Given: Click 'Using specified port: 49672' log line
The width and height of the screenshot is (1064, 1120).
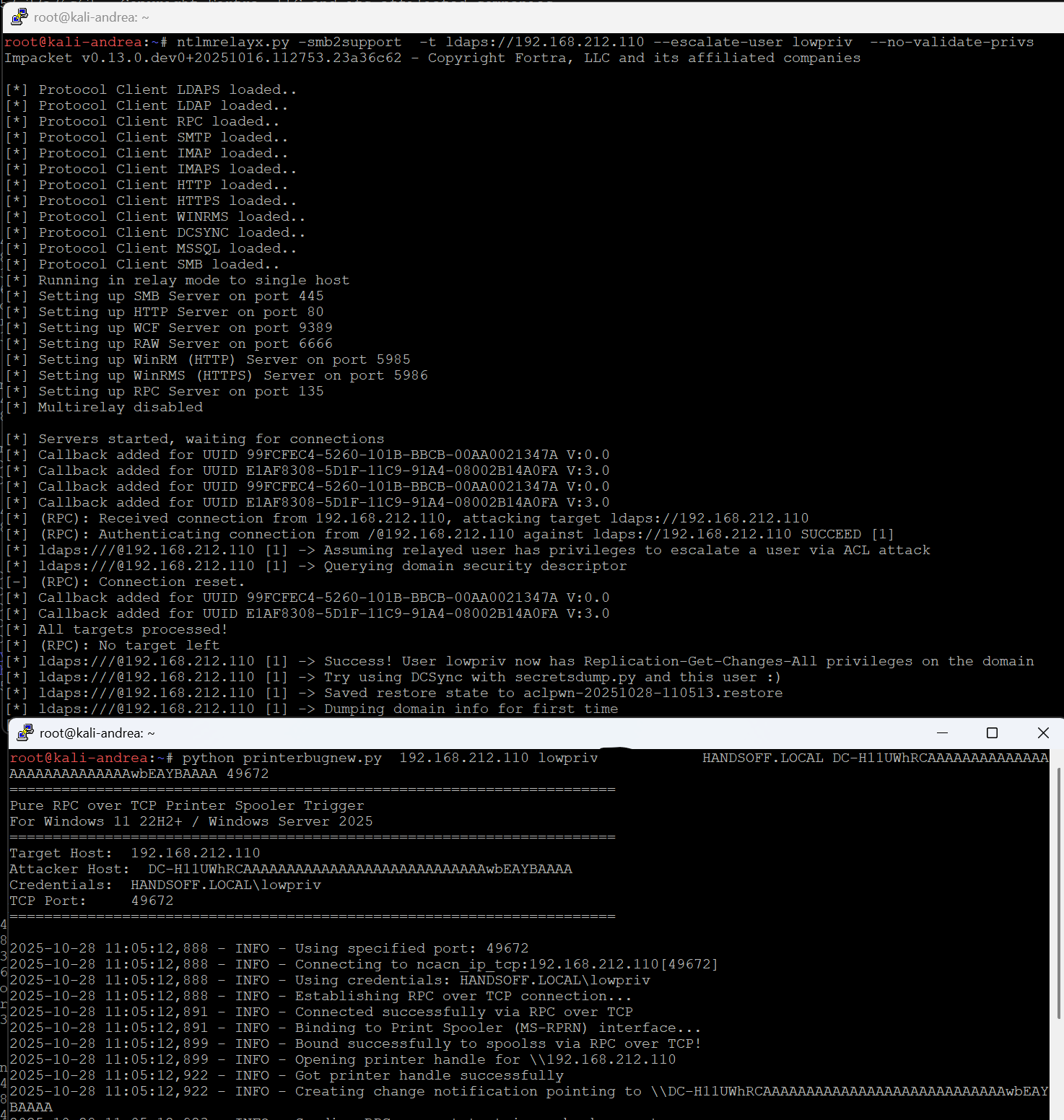Looking at the screenshot, I should (269, 948).
